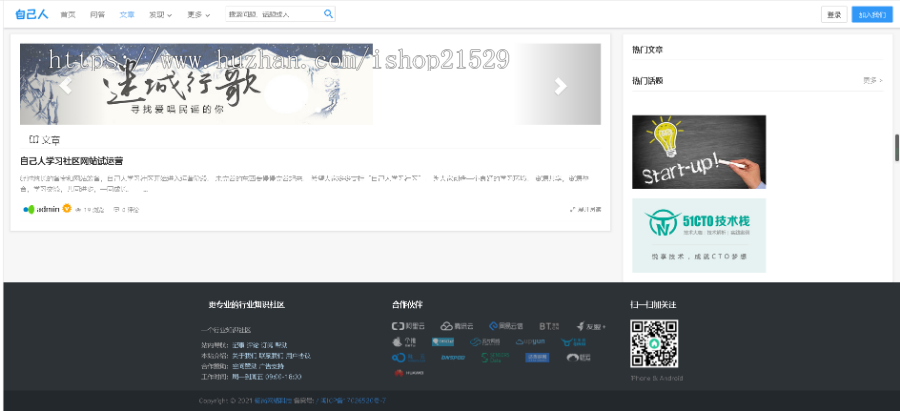Screen dimensions: 900x411
Task: Click the upyun partner logo
Action: [530, 342]
